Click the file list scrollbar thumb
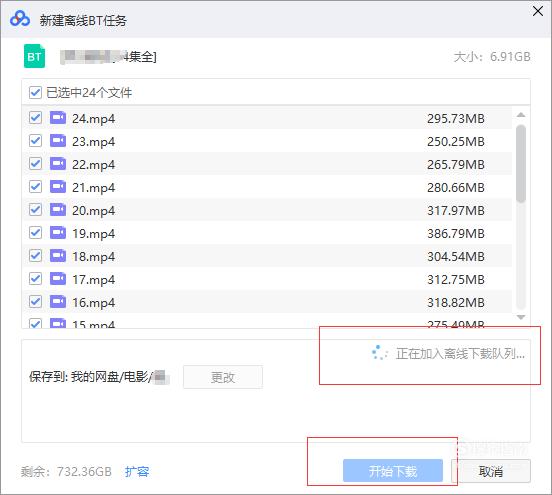Screen dimensions: 552x495 (x=521, y=164)
